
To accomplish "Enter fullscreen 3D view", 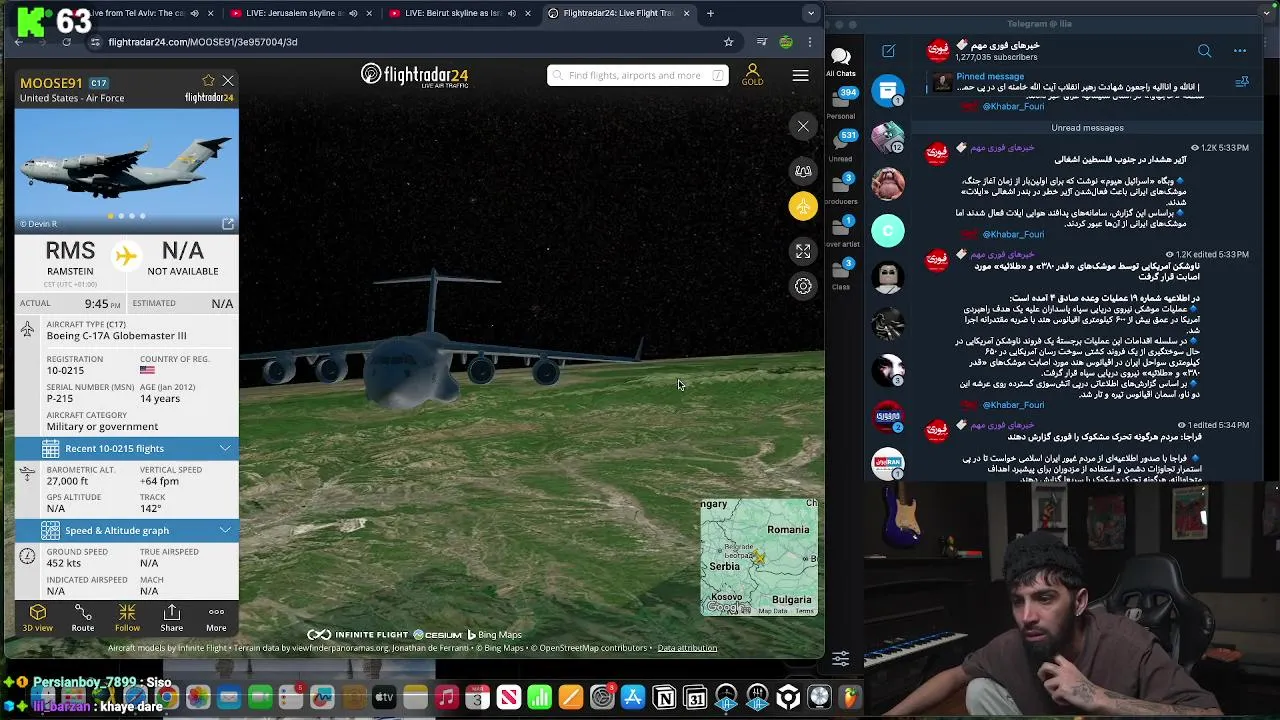I will point(803,251).
